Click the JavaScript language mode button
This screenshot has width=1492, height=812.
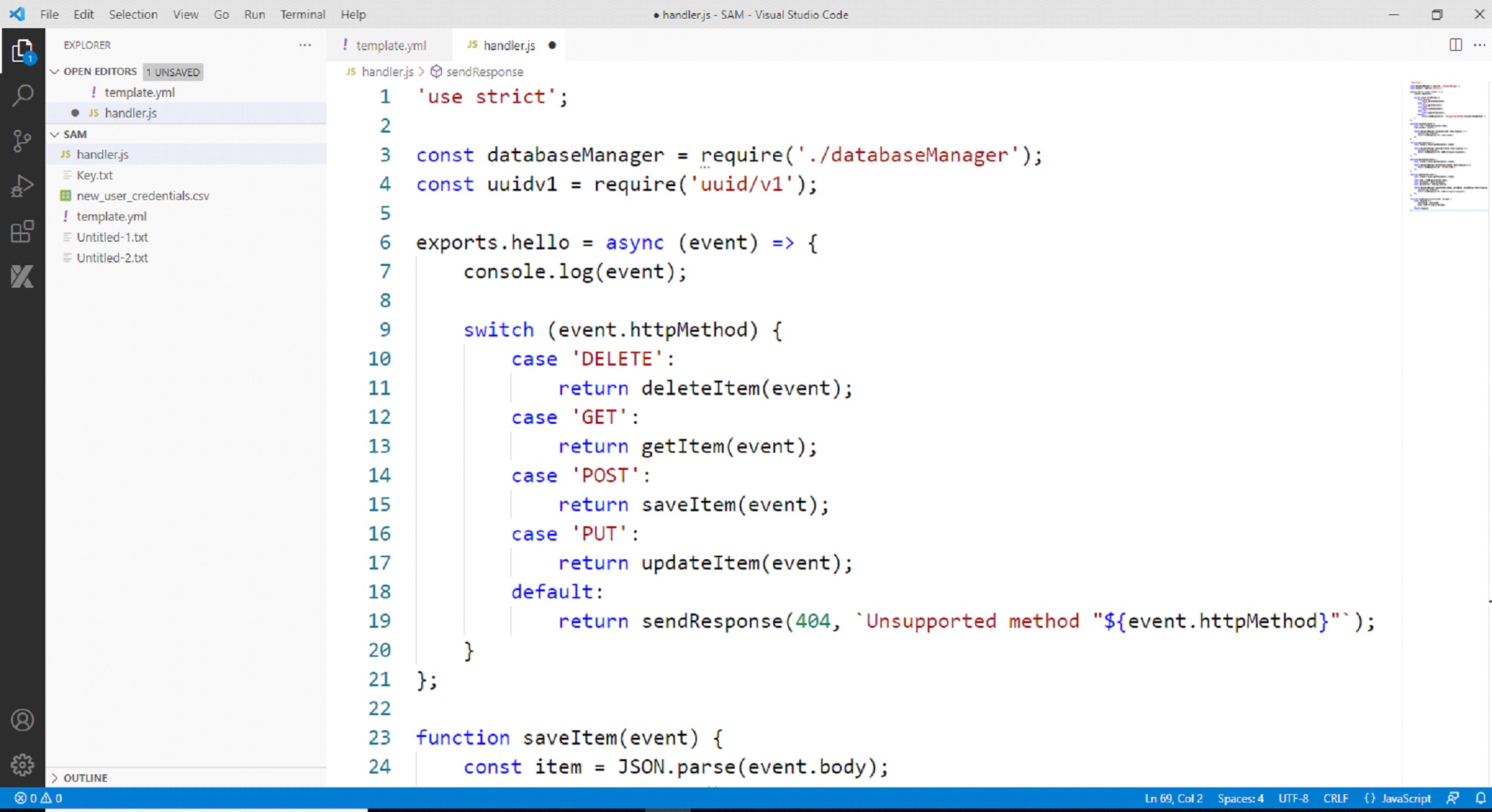1405,798
